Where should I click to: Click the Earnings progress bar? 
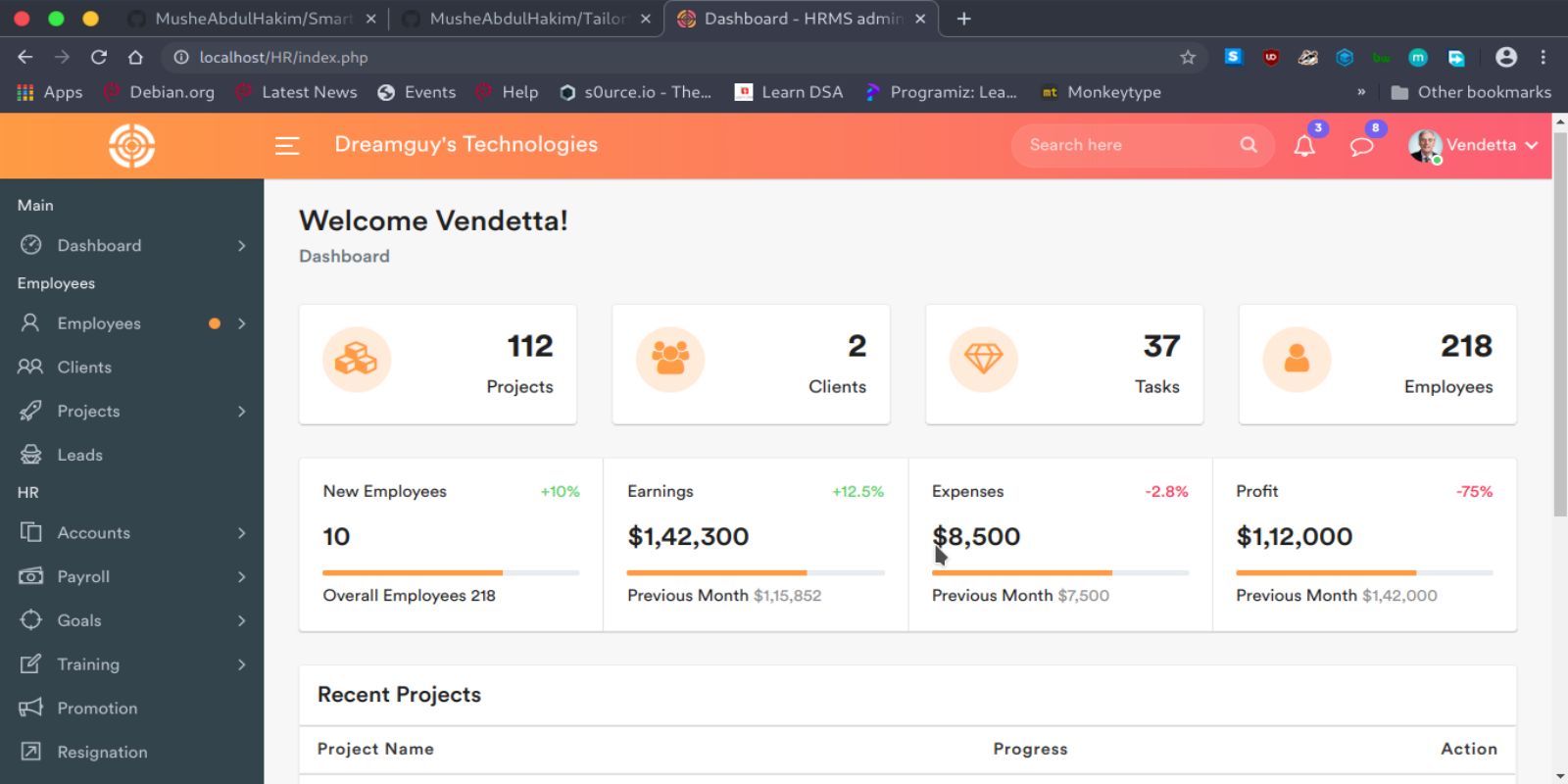pyautogui.click(x=756, y=572)
